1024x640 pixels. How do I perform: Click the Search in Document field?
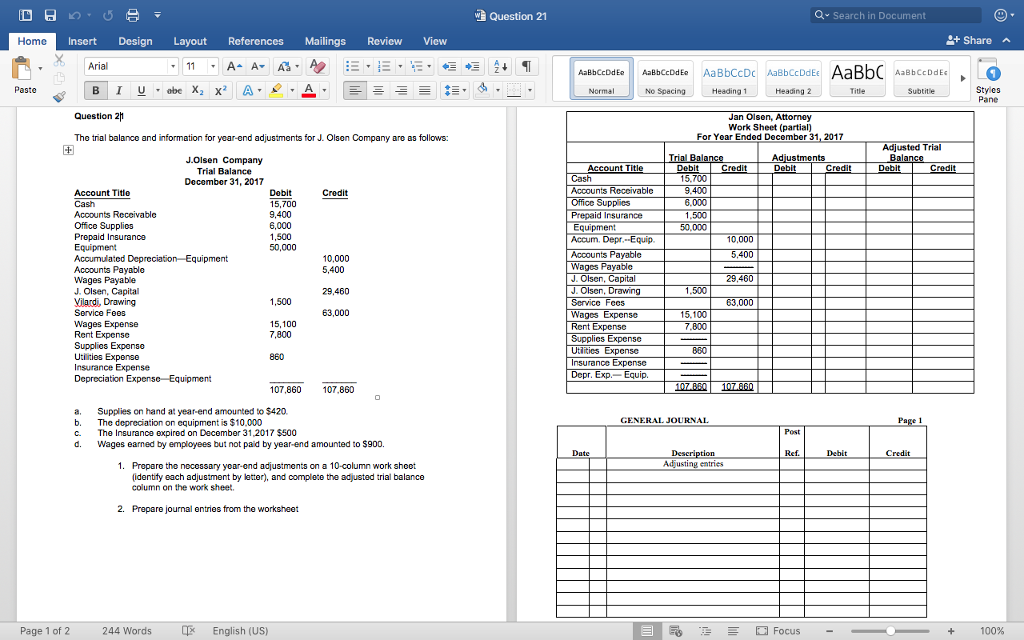pos(893,14)
